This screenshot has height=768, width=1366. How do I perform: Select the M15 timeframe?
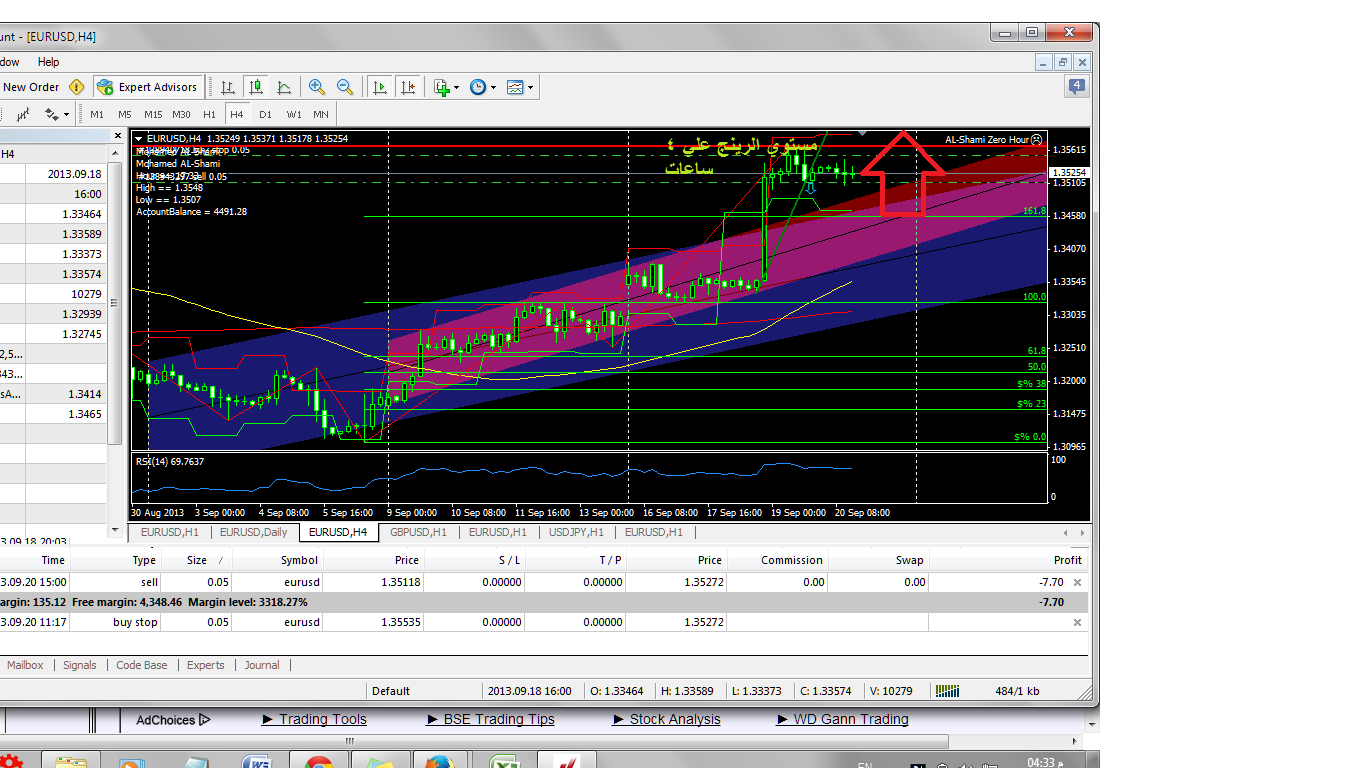(153, 114)
